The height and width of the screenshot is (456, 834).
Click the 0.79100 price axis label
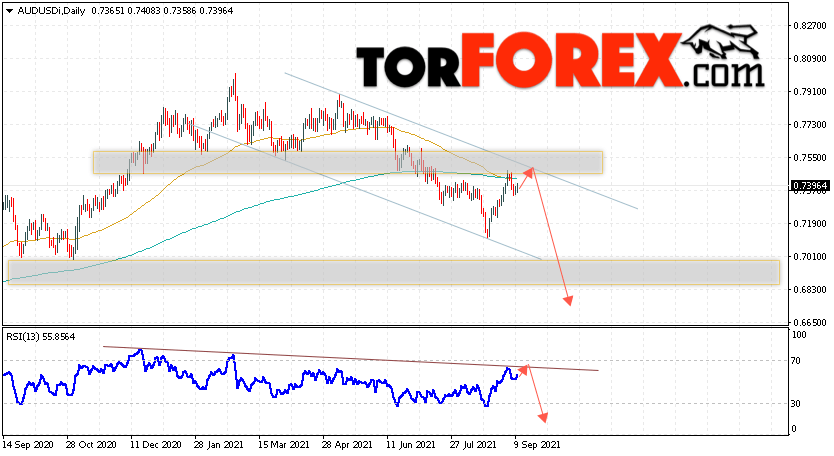coord(810,92)
